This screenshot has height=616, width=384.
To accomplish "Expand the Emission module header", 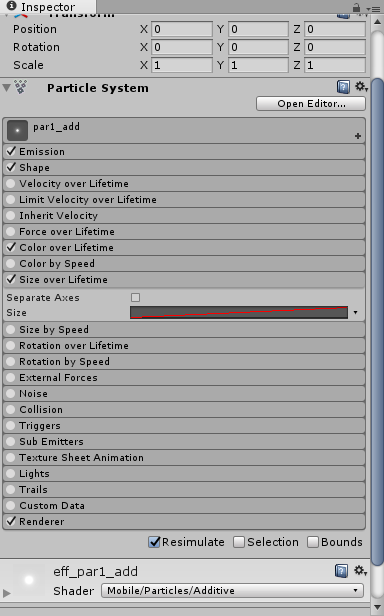I will click(x=184, y=151).
